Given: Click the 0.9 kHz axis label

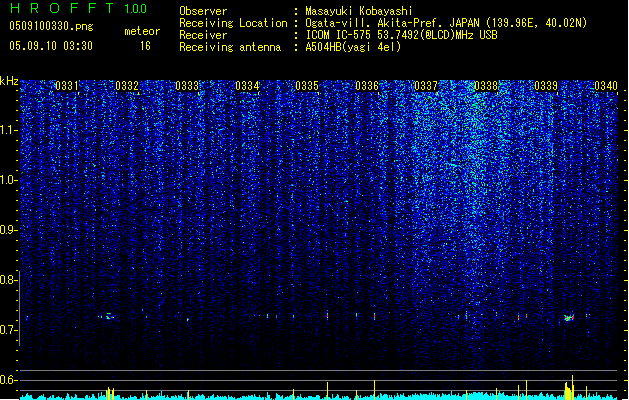Looking at the screenshot, I should click(x=9, y=230).
